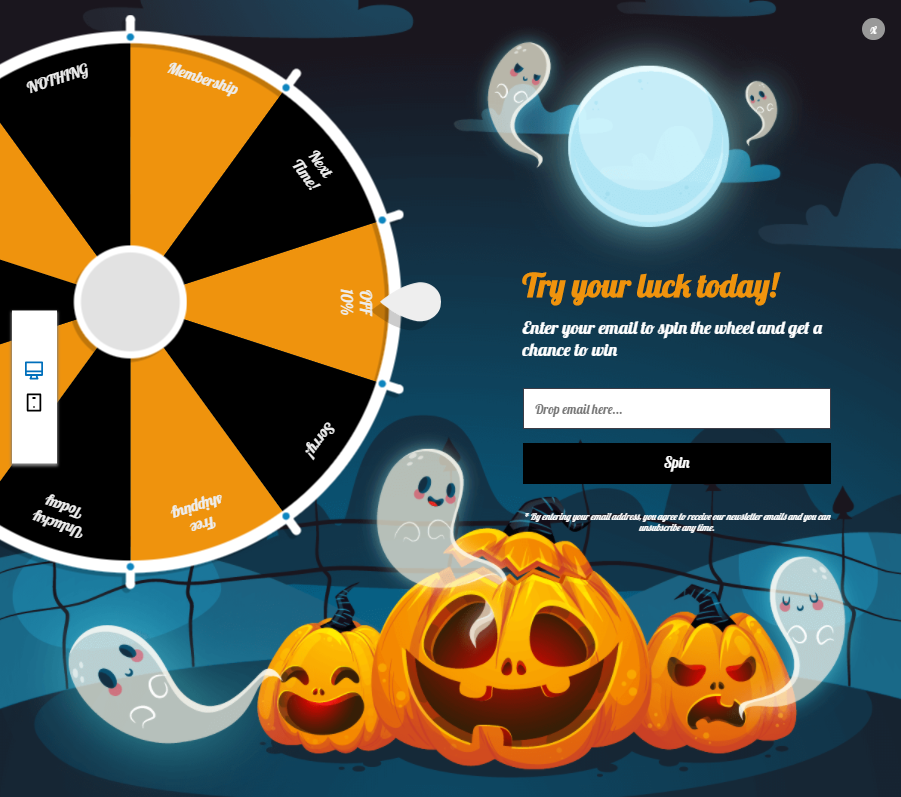Click the white wheel pointer marker

[x=412, y=302]
